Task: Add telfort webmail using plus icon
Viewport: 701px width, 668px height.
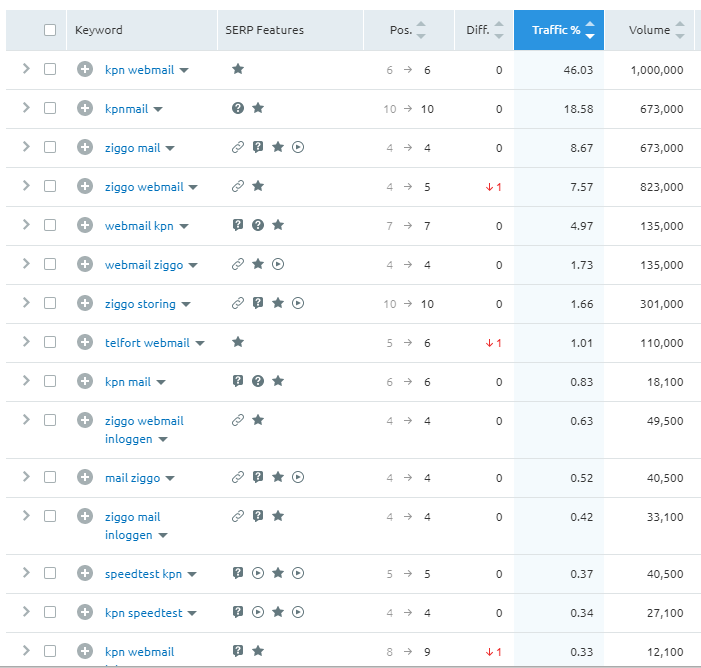Action: pyautogui.click(x=85, y=342)
